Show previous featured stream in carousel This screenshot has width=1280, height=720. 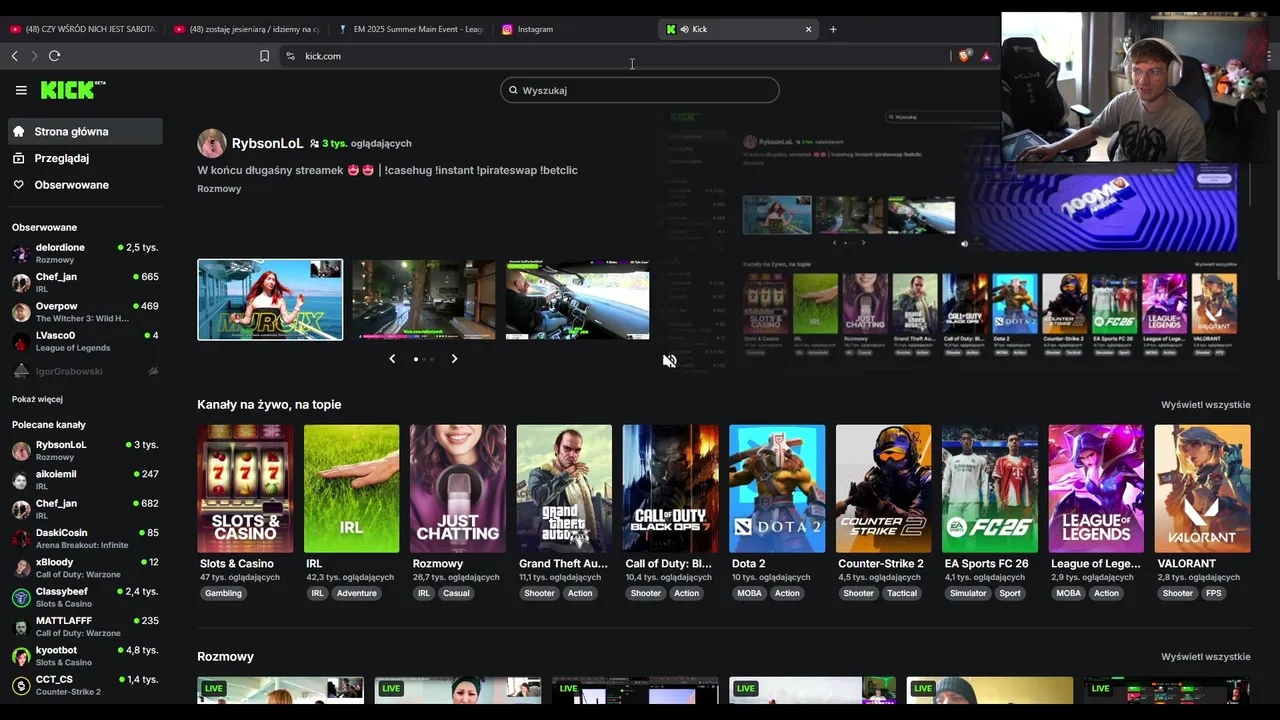click(x=392, y=359)
